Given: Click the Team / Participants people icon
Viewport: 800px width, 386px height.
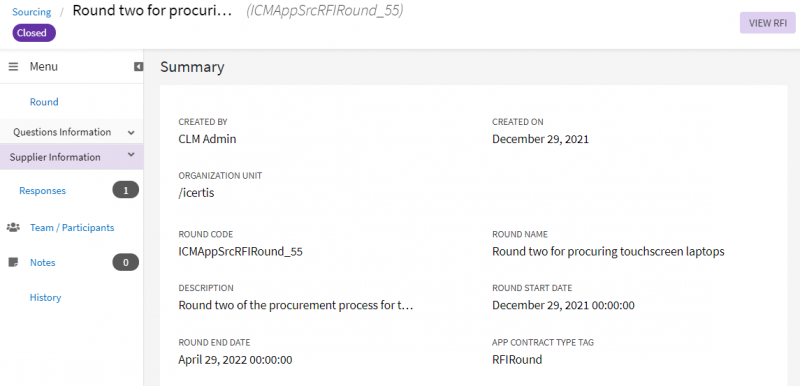Looking at the screenshot, I should pos(13,227).
